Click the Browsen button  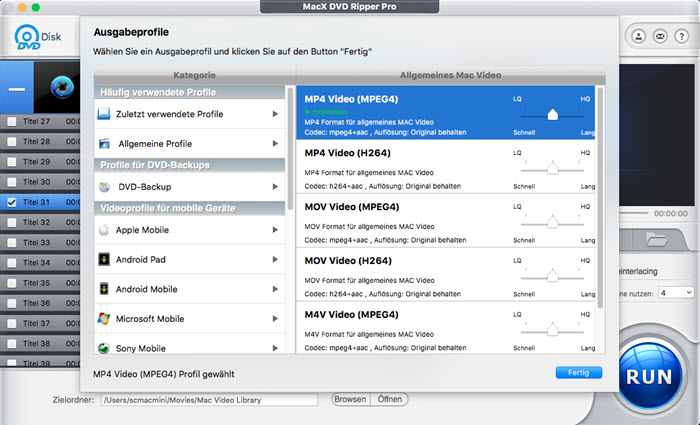coord(350,399)
